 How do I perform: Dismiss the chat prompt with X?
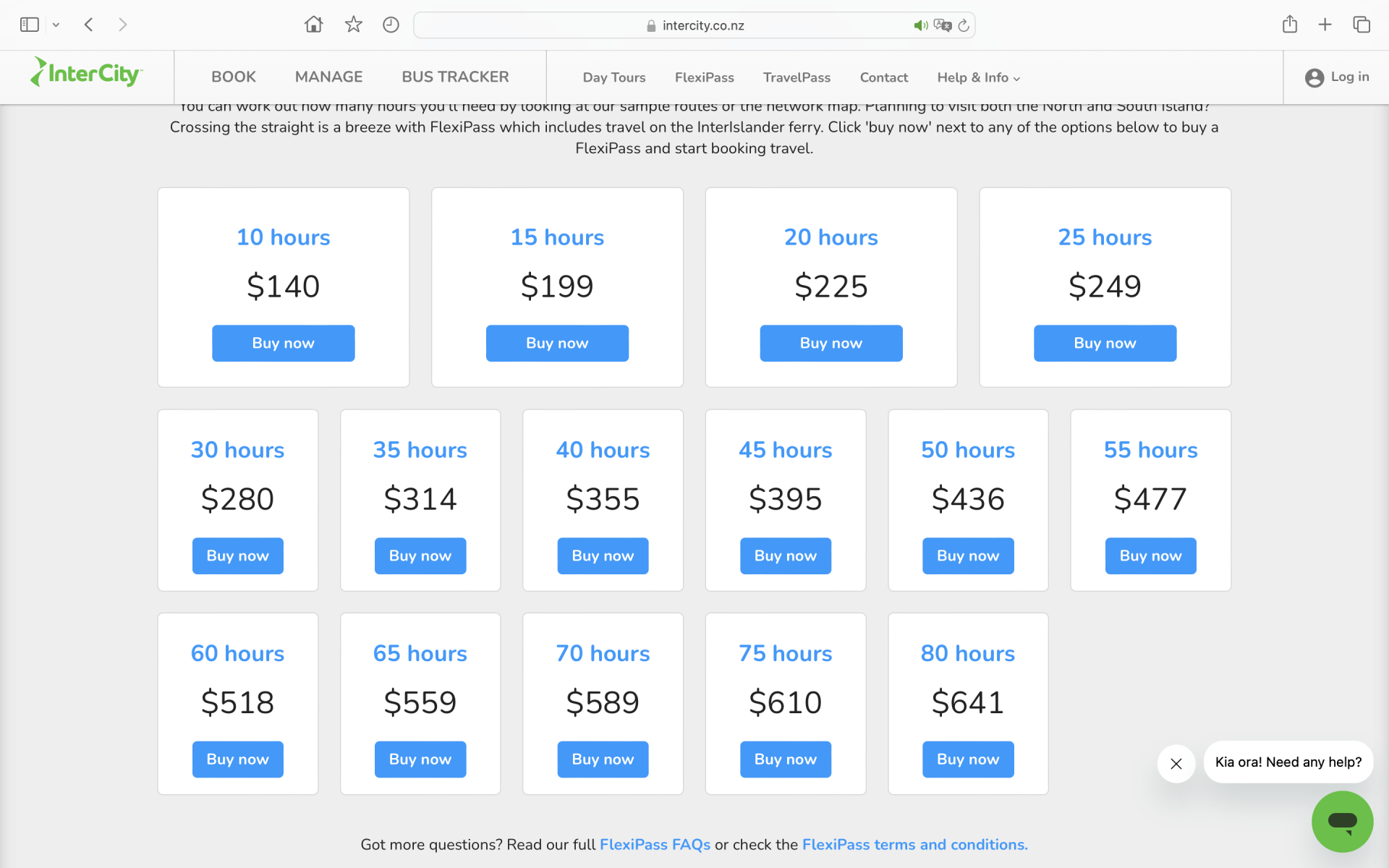(x=1176, y=764)
